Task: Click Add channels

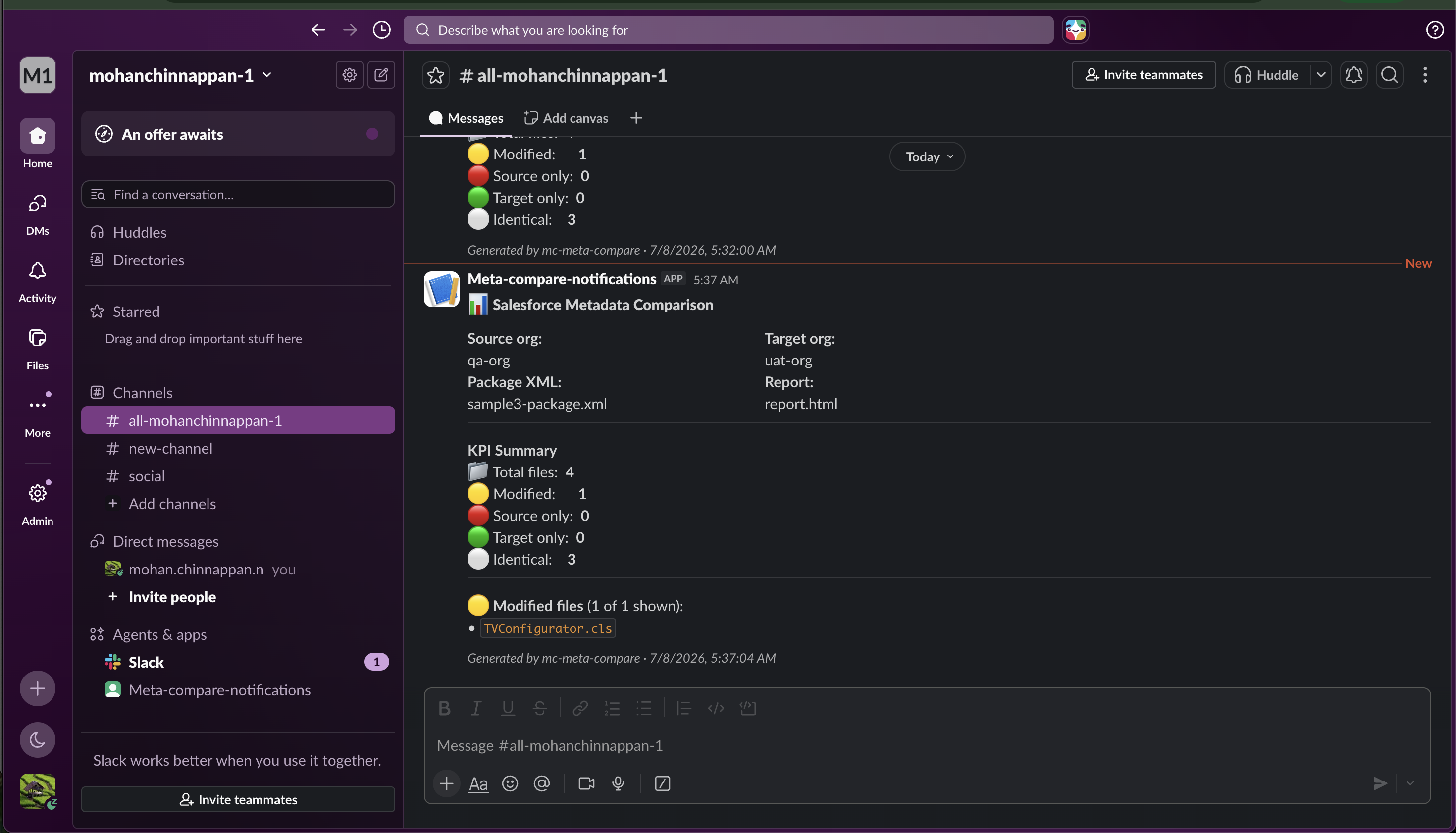Action: point(237,504)
